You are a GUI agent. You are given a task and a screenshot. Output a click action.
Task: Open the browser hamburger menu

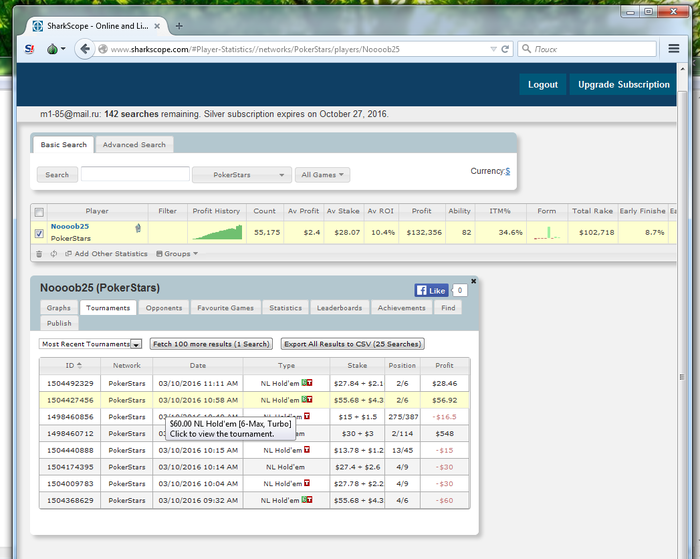pyautogui.click(x=674, y=49)
